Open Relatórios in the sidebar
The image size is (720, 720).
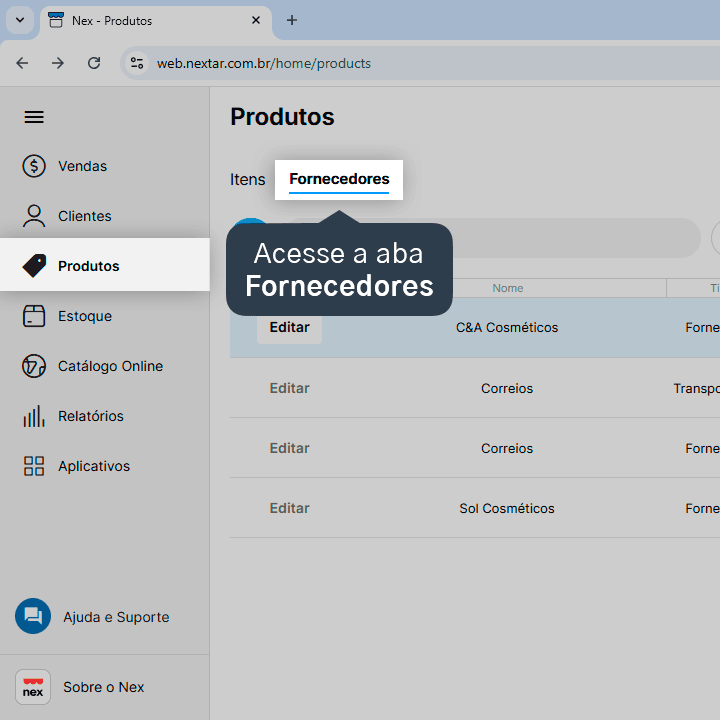coord(105,416)
